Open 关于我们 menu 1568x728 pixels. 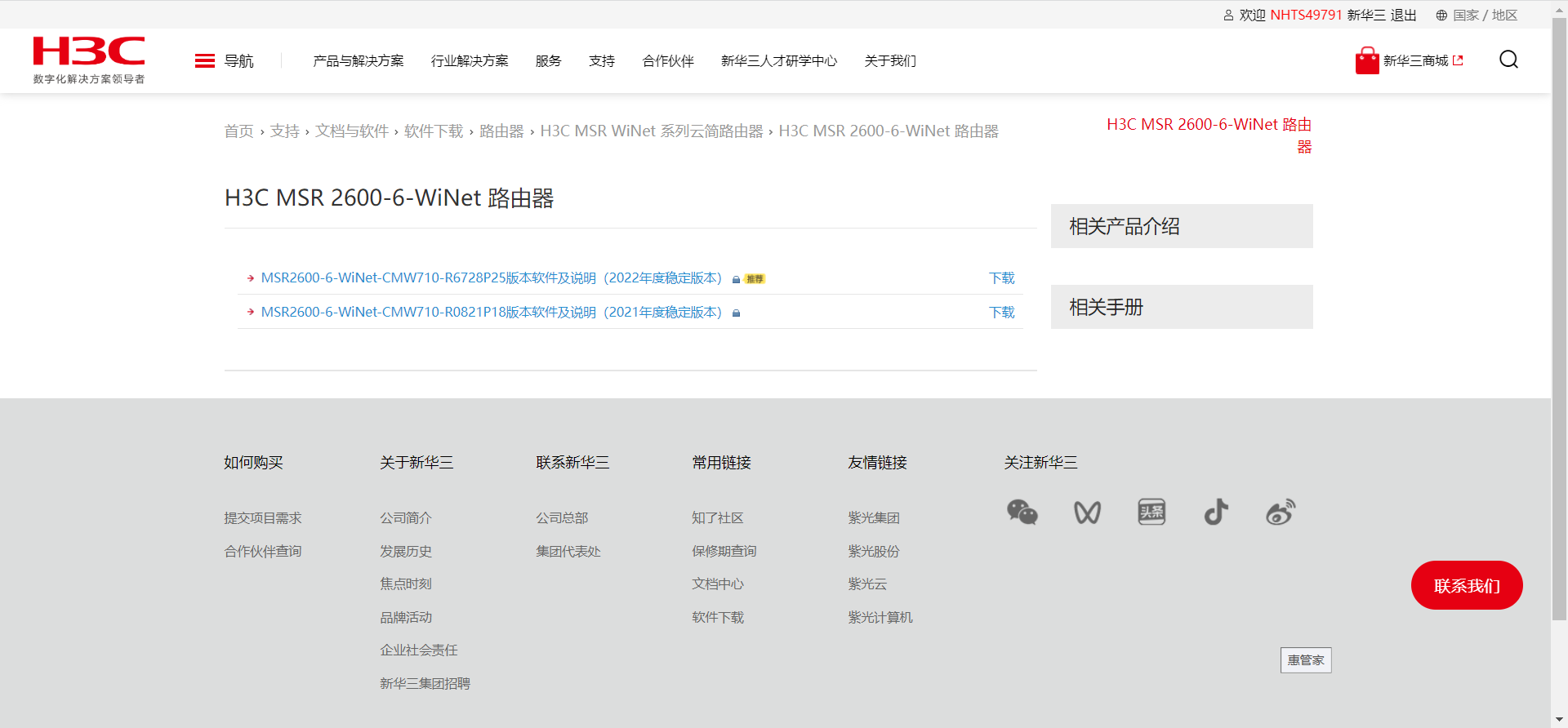tap(890, 61)
